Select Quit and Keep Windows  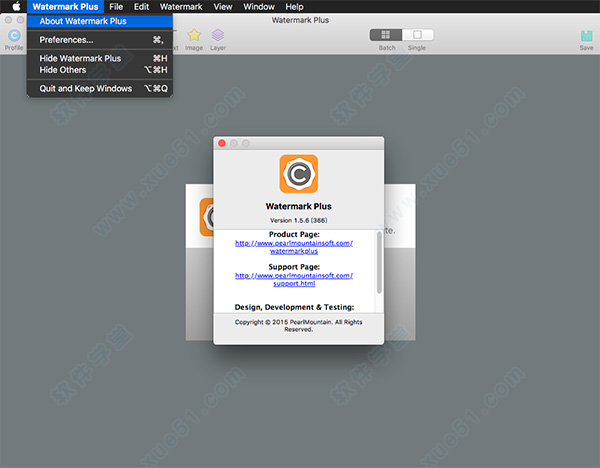100,88
